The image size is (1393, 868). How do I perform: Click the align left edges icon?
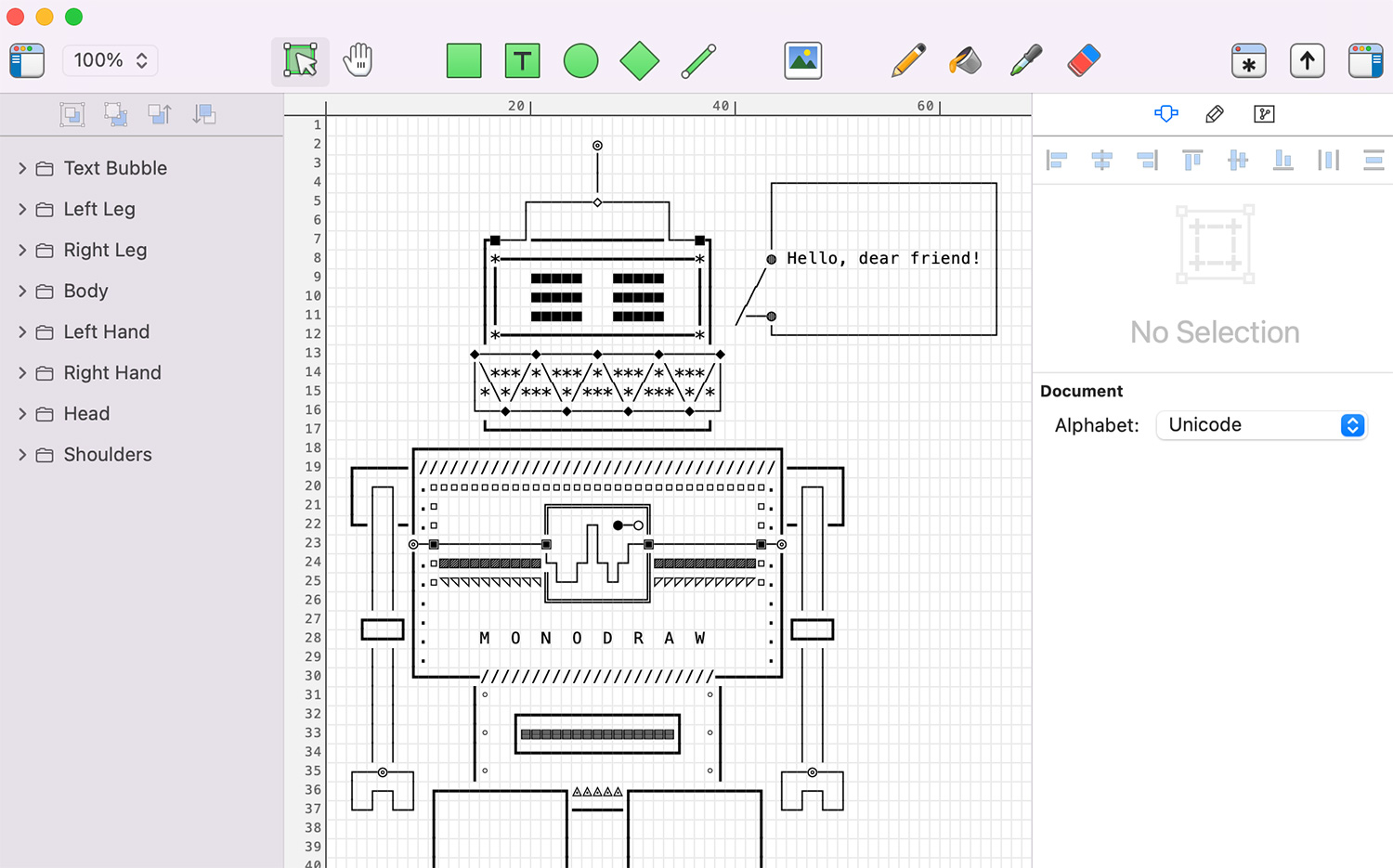click(1057, 160)
